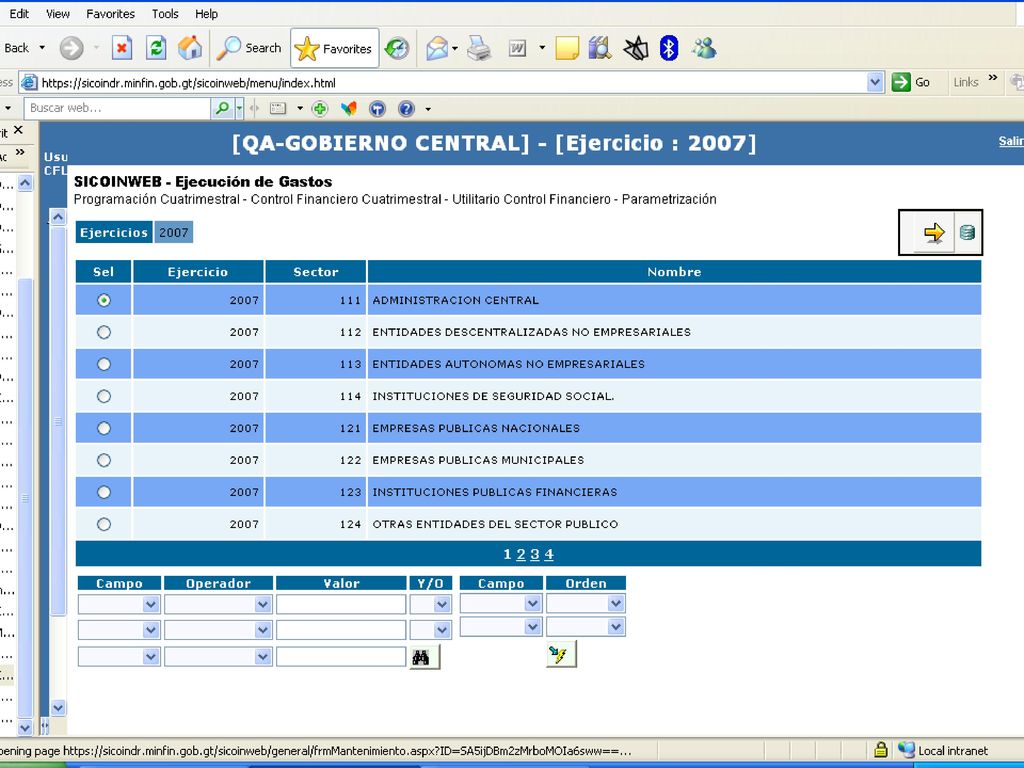Go to the Home page icon
This screenshot has height=768, width=1024.
[190, 48]
